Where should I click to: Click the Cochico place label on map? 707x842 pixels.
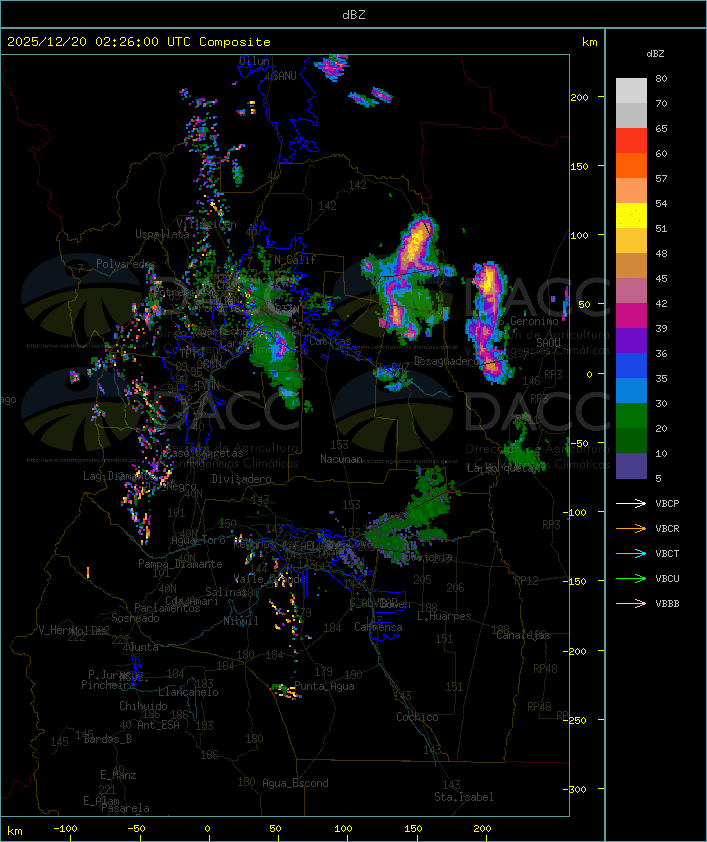417,717
